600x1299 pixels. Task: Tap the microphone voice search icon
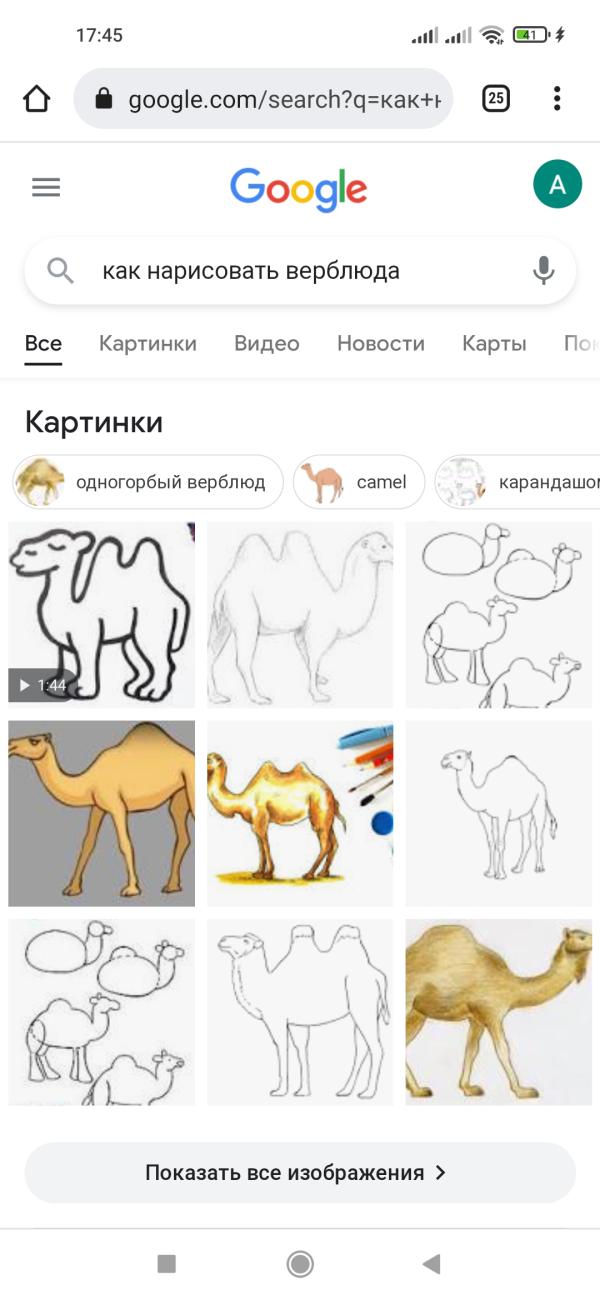(x=543, y=270)
